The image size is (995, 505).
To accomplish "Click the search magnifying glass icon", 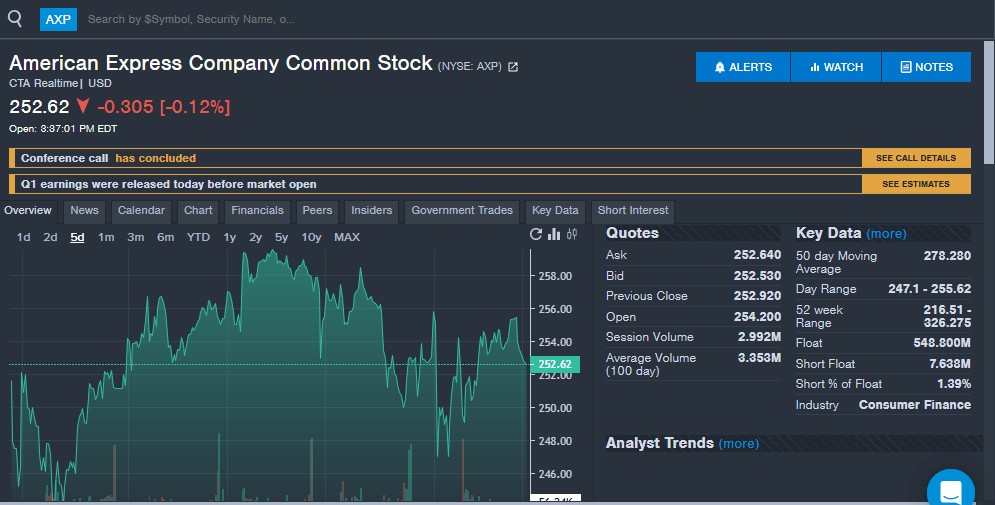I will point(15,18).
